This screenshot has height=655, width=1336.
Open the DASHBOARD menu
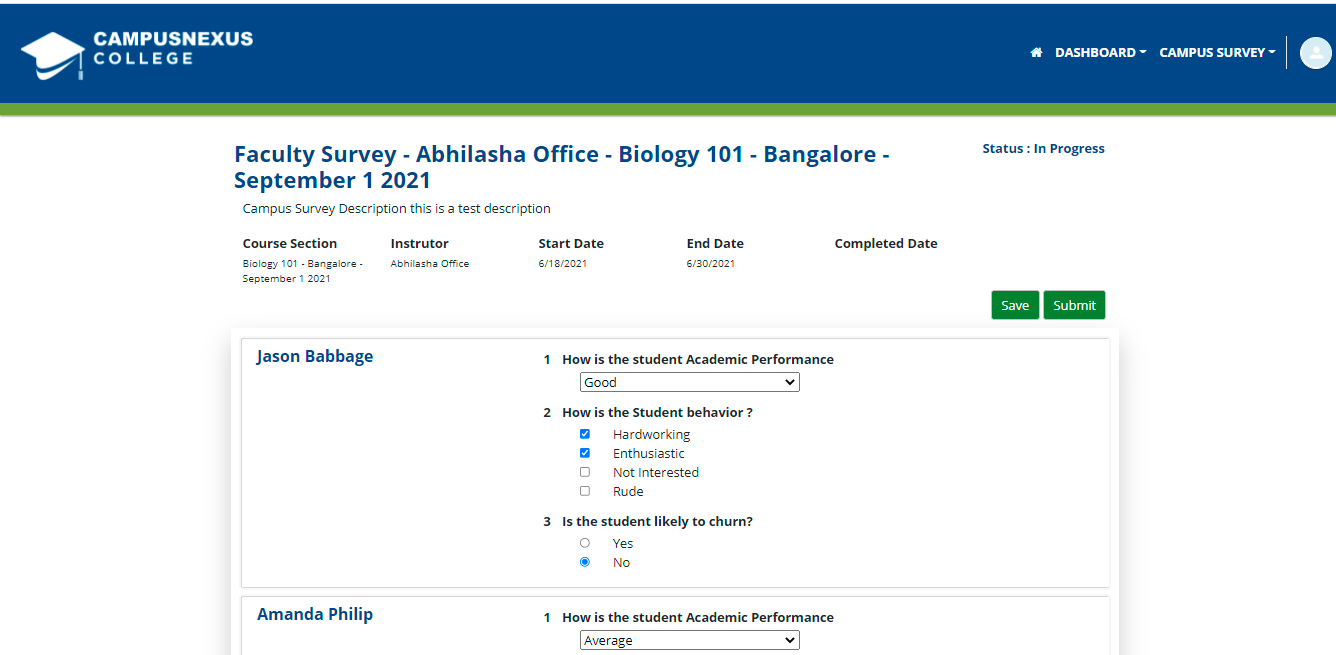point(1095,52)
